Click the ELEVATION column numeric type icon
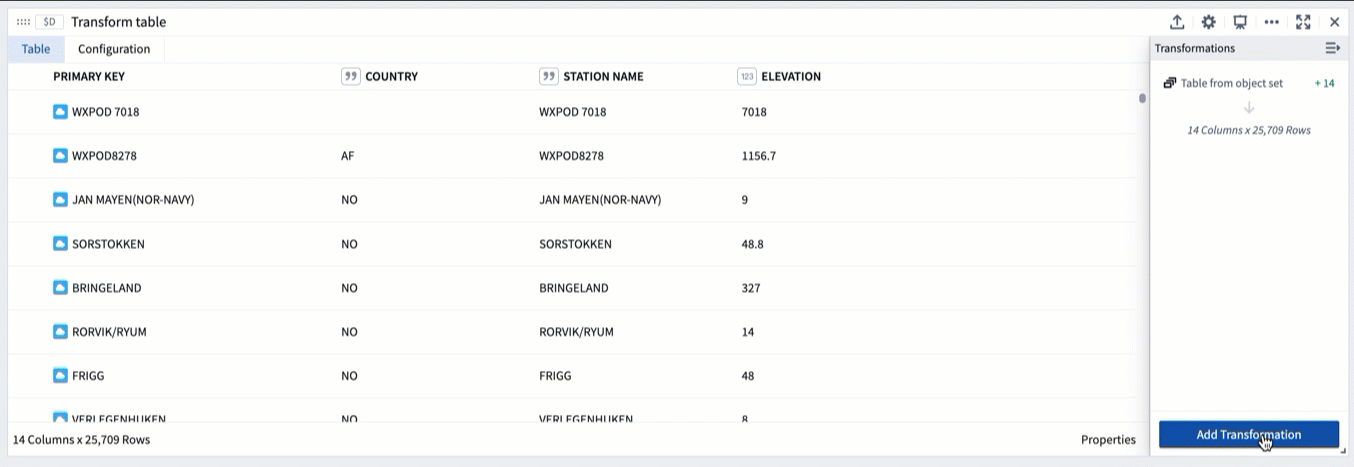The image size is (1354, 467). point(746,76)
